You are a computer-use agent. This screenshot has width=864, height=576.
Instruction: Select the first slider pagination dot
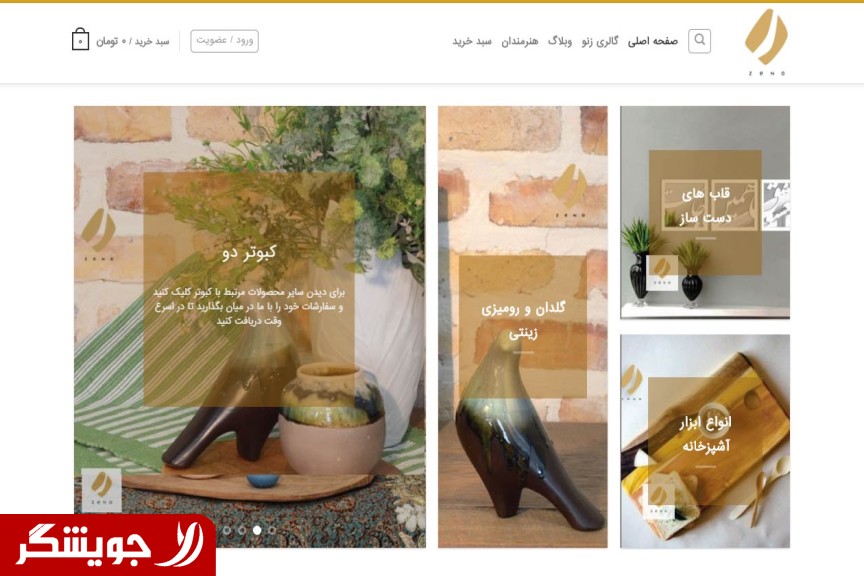227,530
